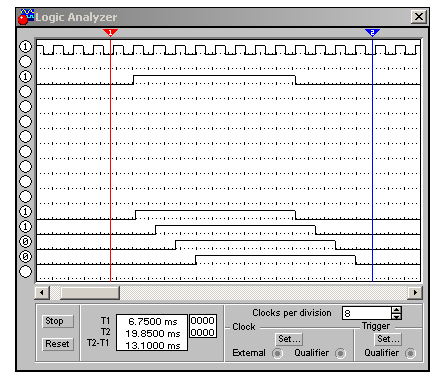Click the Clocks per division field
The height and width of the screenshot is (383, 443).
pos(366,313)
